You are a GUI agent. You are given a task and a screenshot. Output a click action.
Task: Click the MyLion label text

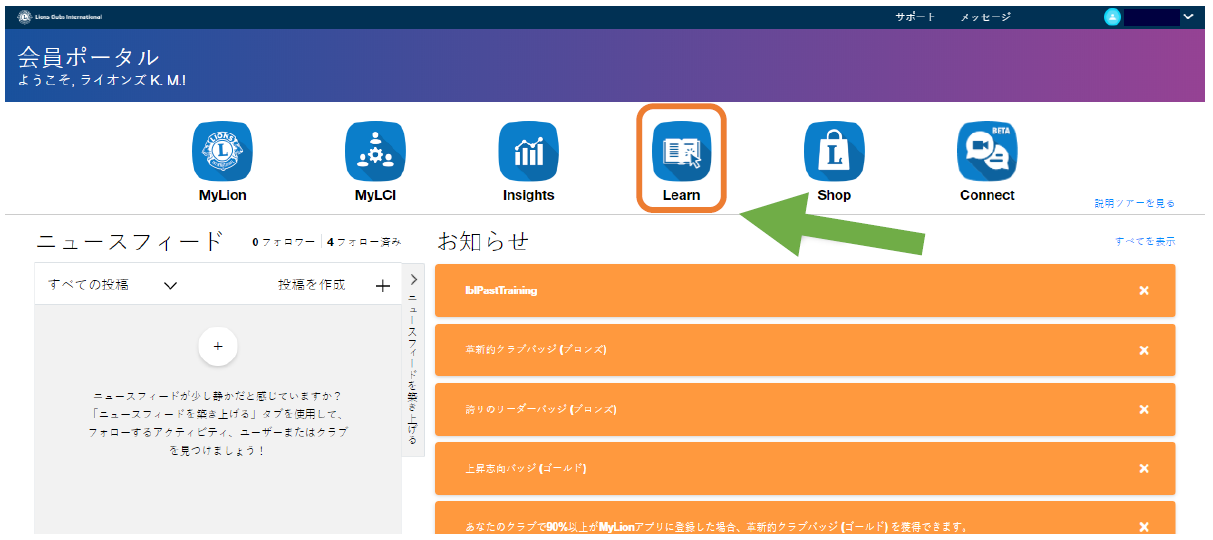pos(223,196)
